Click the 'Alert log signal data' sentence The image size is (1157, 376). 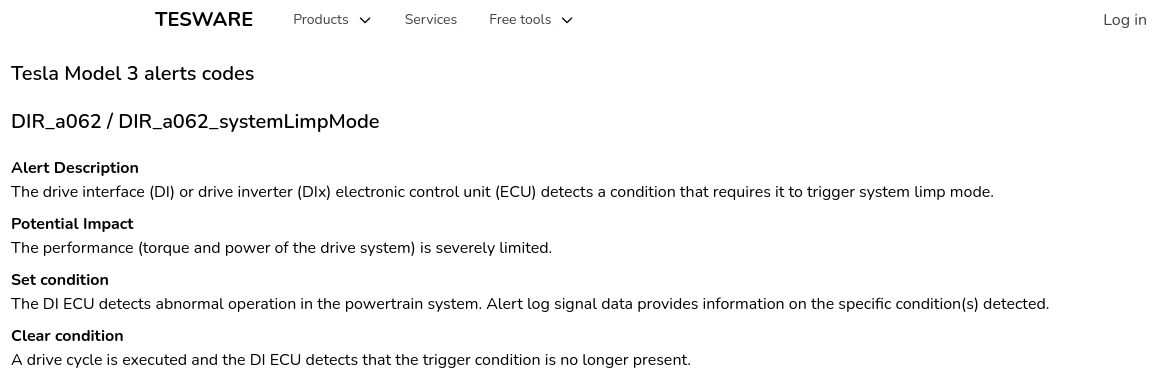click(767, 304)
